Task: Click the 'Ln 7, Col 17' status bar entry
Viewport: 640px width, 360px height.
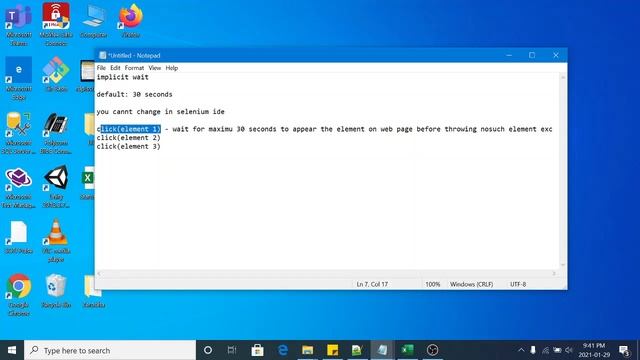Action: click(372, 284)
